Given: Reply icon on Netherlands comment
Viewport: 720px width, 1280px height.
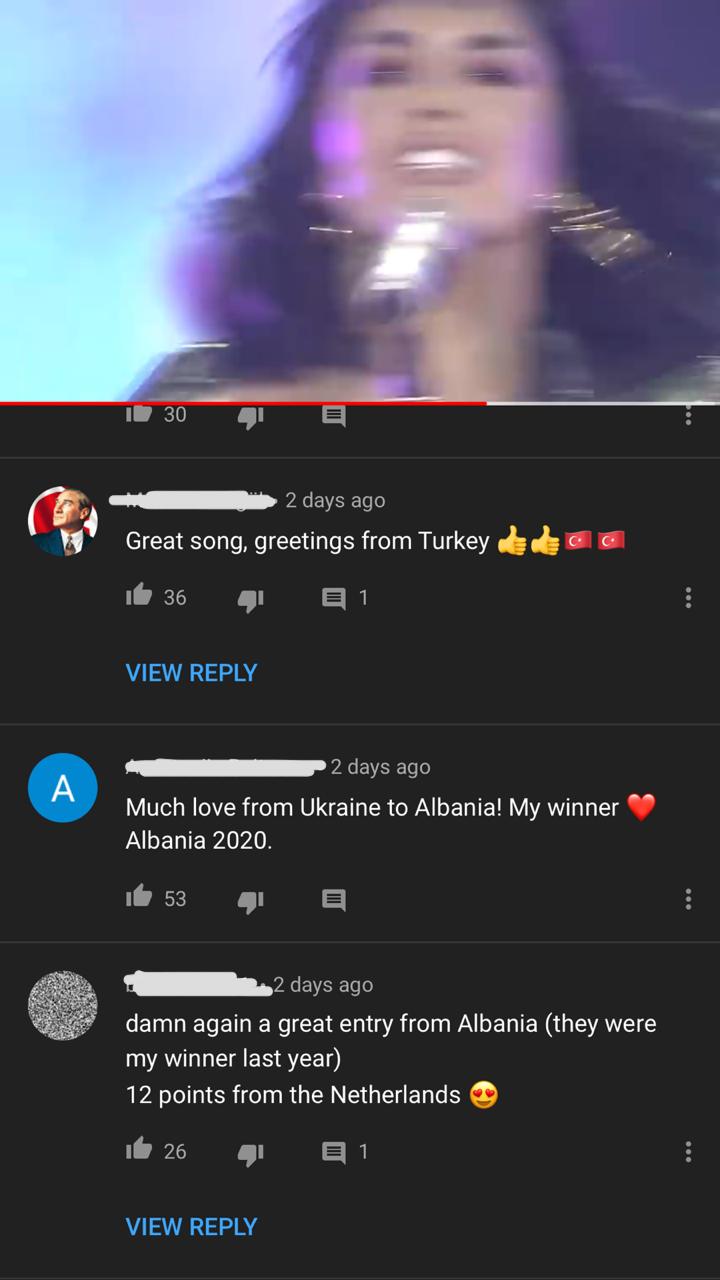Looking at the screenshot, I should 333,1152.
